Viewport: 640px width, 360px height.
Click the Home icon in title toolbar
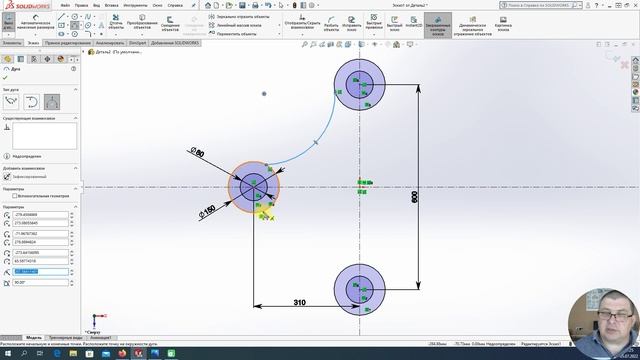click(x=208, y=5)
